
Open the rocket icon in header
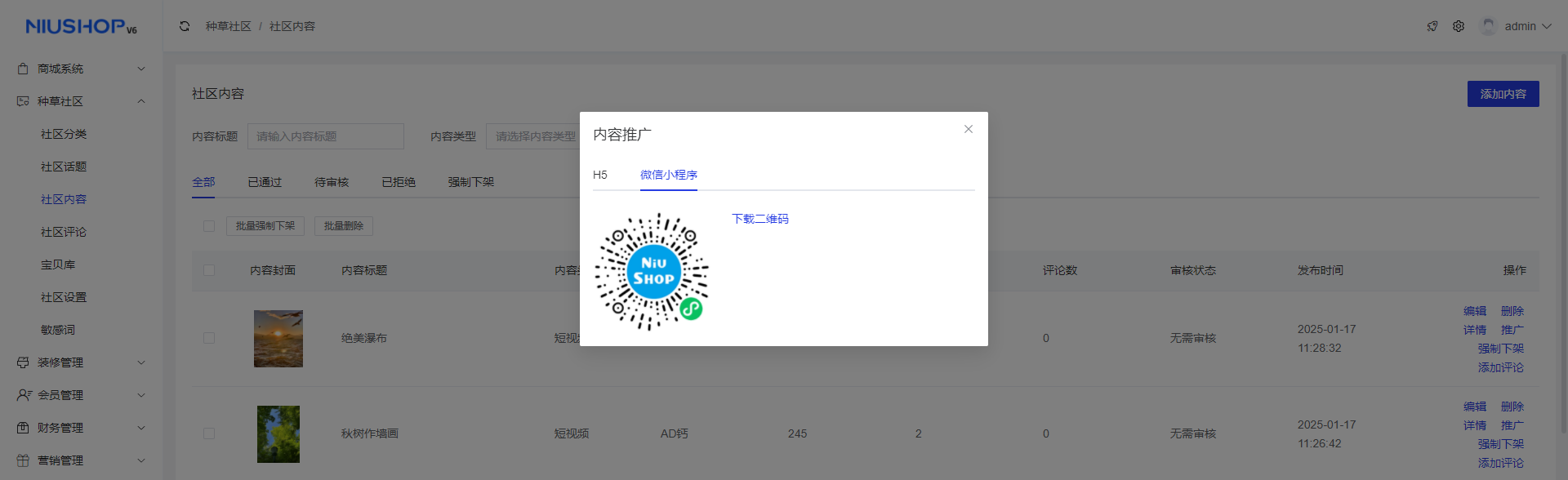(1432, 26)
